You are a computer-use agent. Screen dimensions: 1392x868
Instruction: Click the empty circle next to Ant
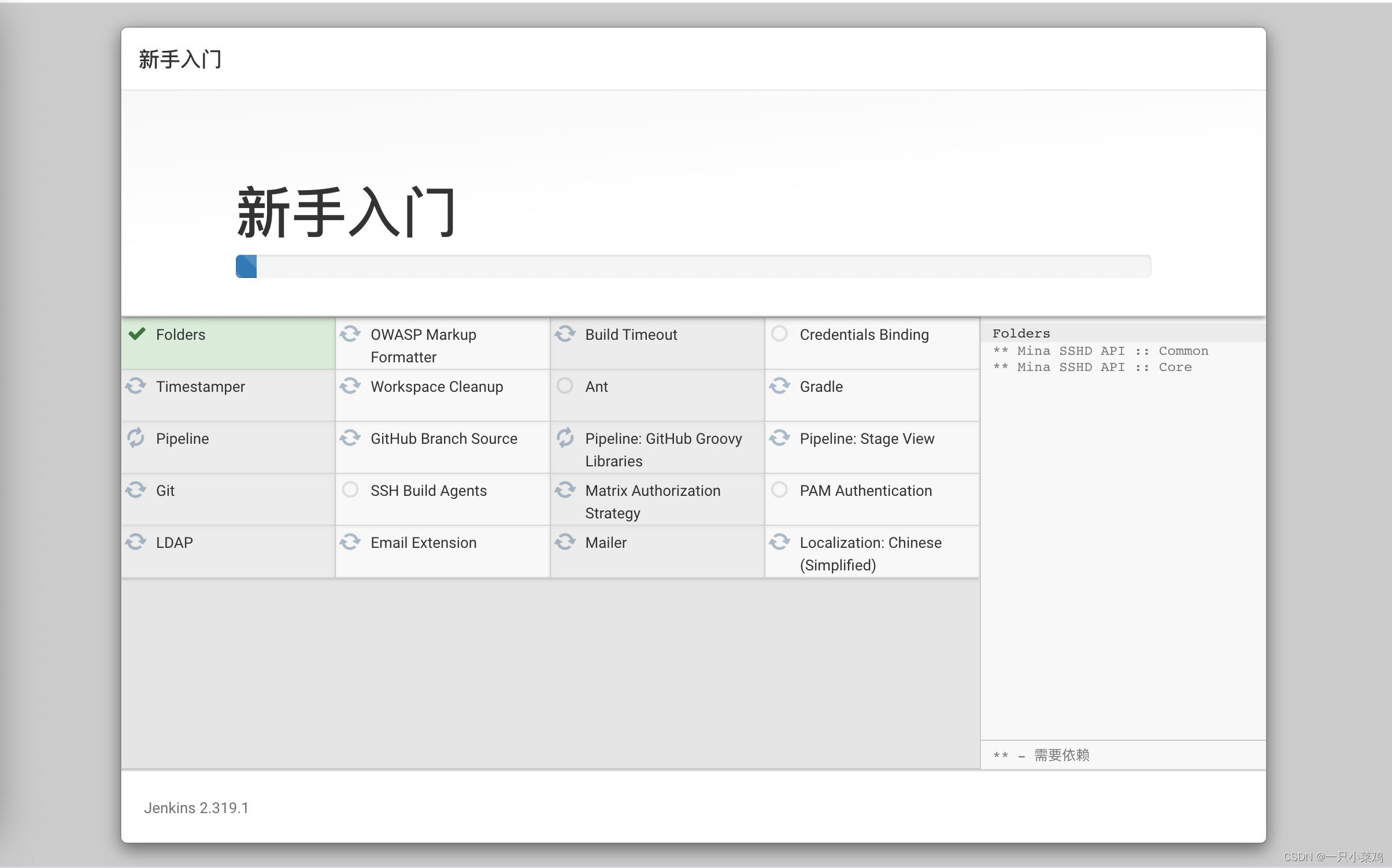[x=565, y=386]
